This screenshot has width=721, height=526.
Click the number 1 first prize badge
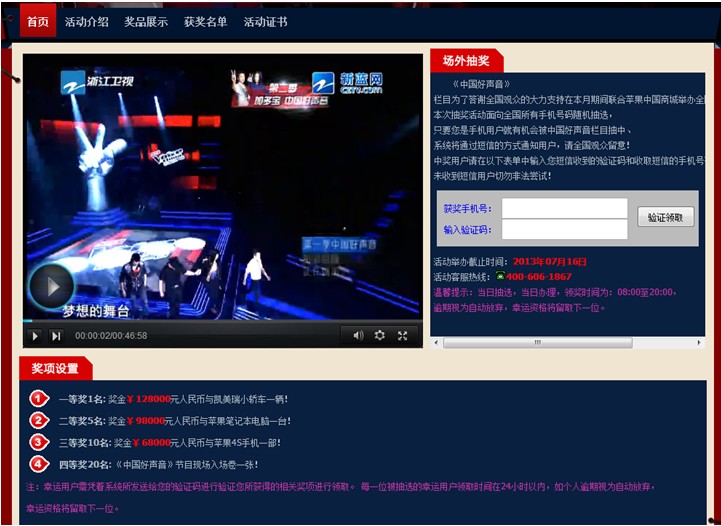(38, 399)
